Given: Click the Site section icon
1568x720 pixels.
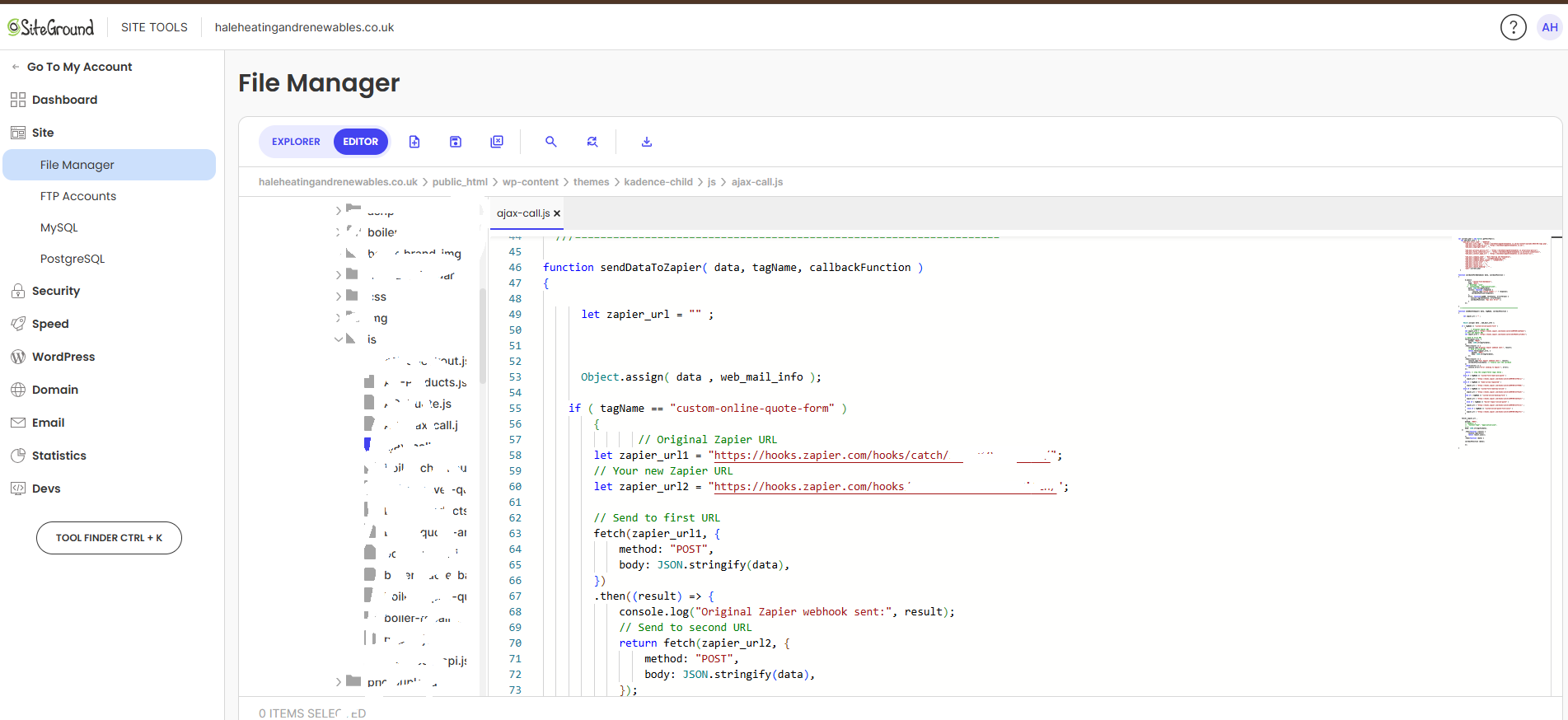Looking at the screenshot, I should point(18,133).
